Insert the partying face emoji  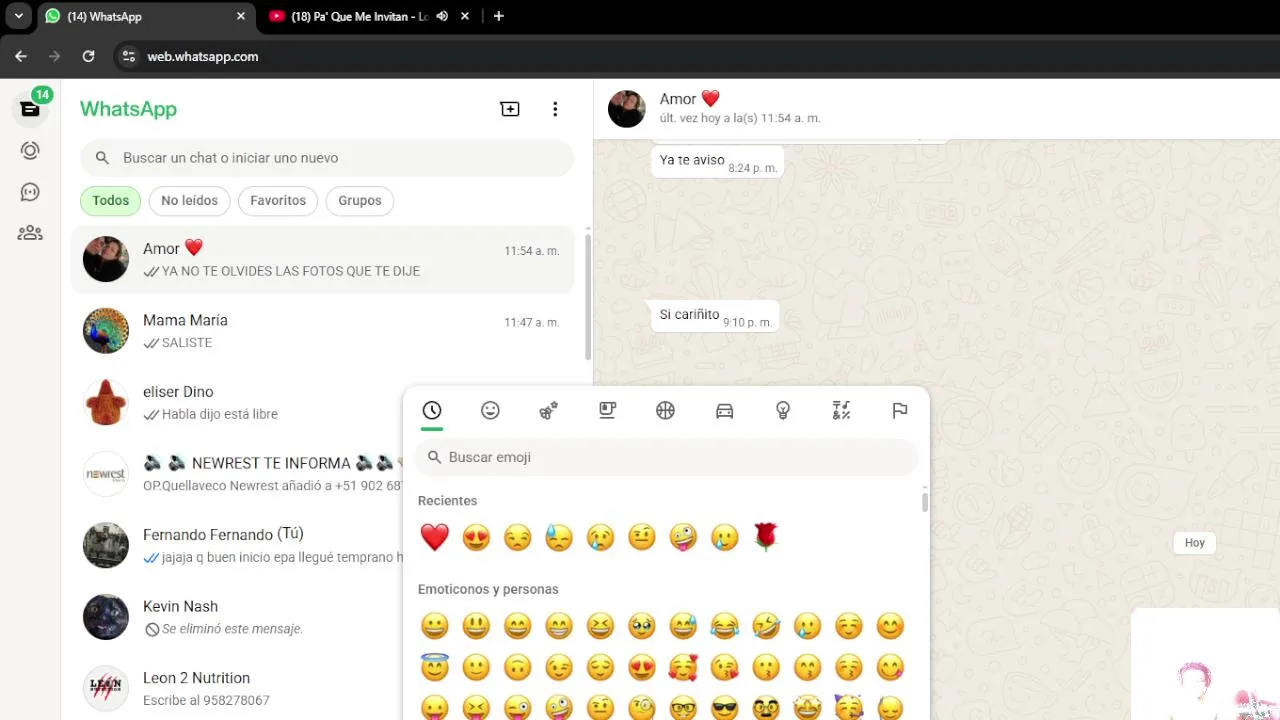coord(849,708)
